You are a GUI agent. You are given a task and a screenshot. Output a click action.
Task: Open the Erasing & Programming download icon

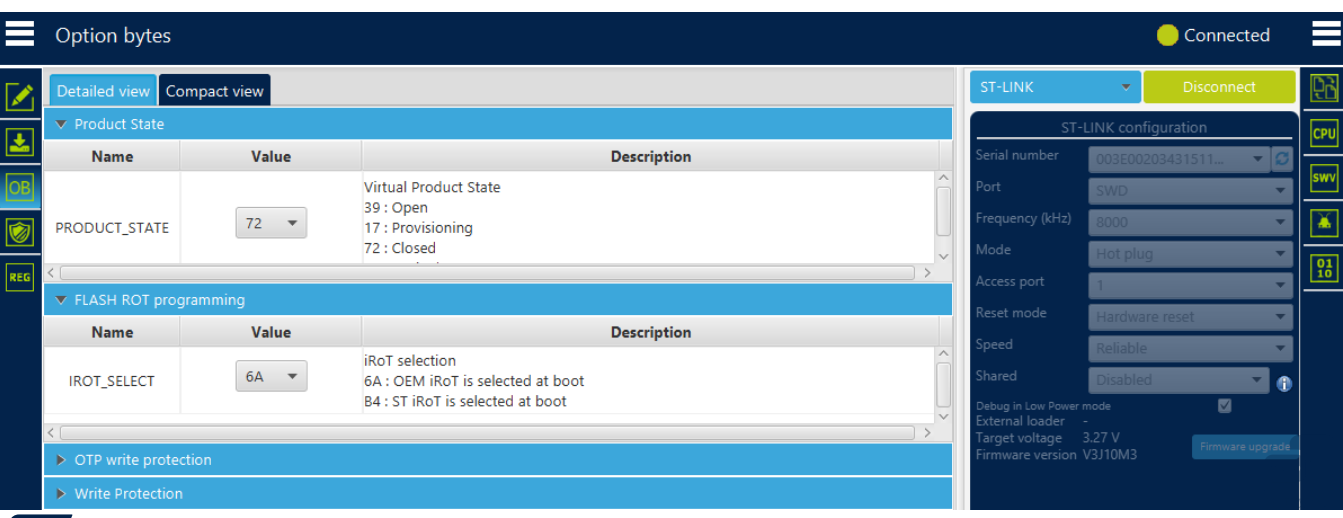20,141
